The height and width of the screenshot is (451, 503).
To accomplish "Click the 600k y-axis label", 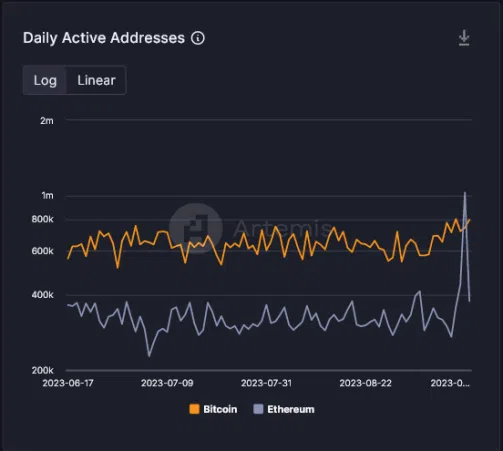I will click(x=42, y=251).
